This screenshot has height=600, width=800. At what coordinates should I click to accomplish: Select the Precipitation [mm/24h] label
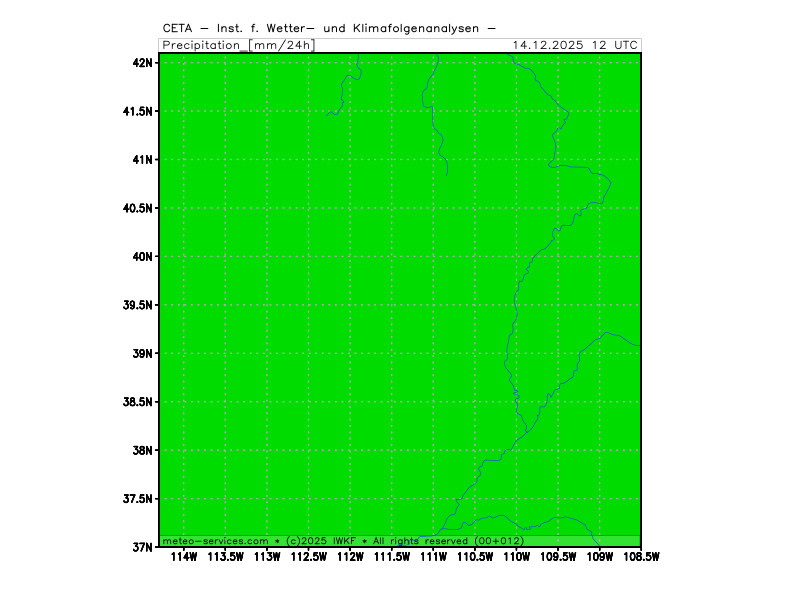(238, 45)
